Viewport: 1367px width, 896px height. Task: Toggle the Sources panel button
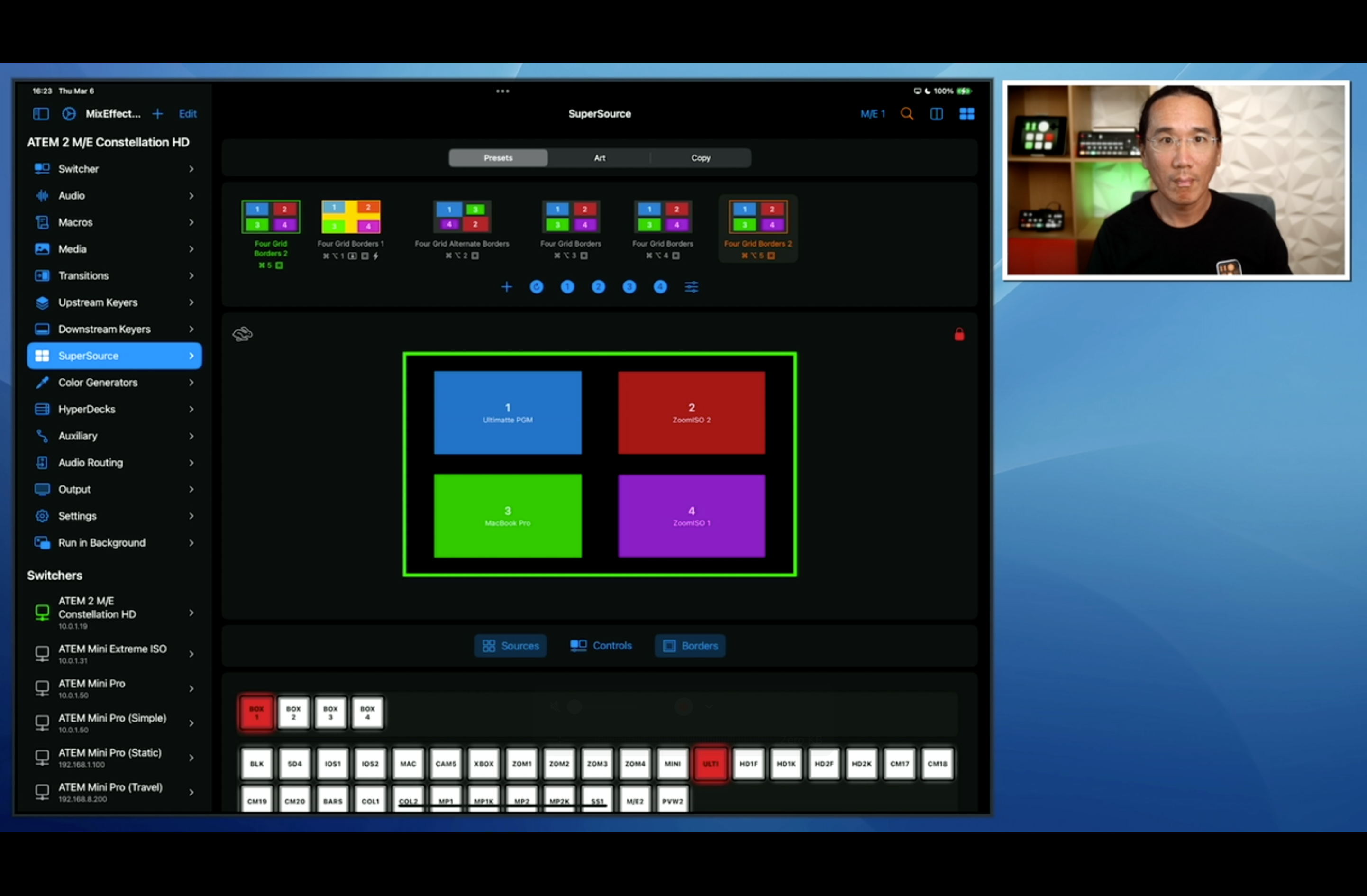(x=510, y=646)
